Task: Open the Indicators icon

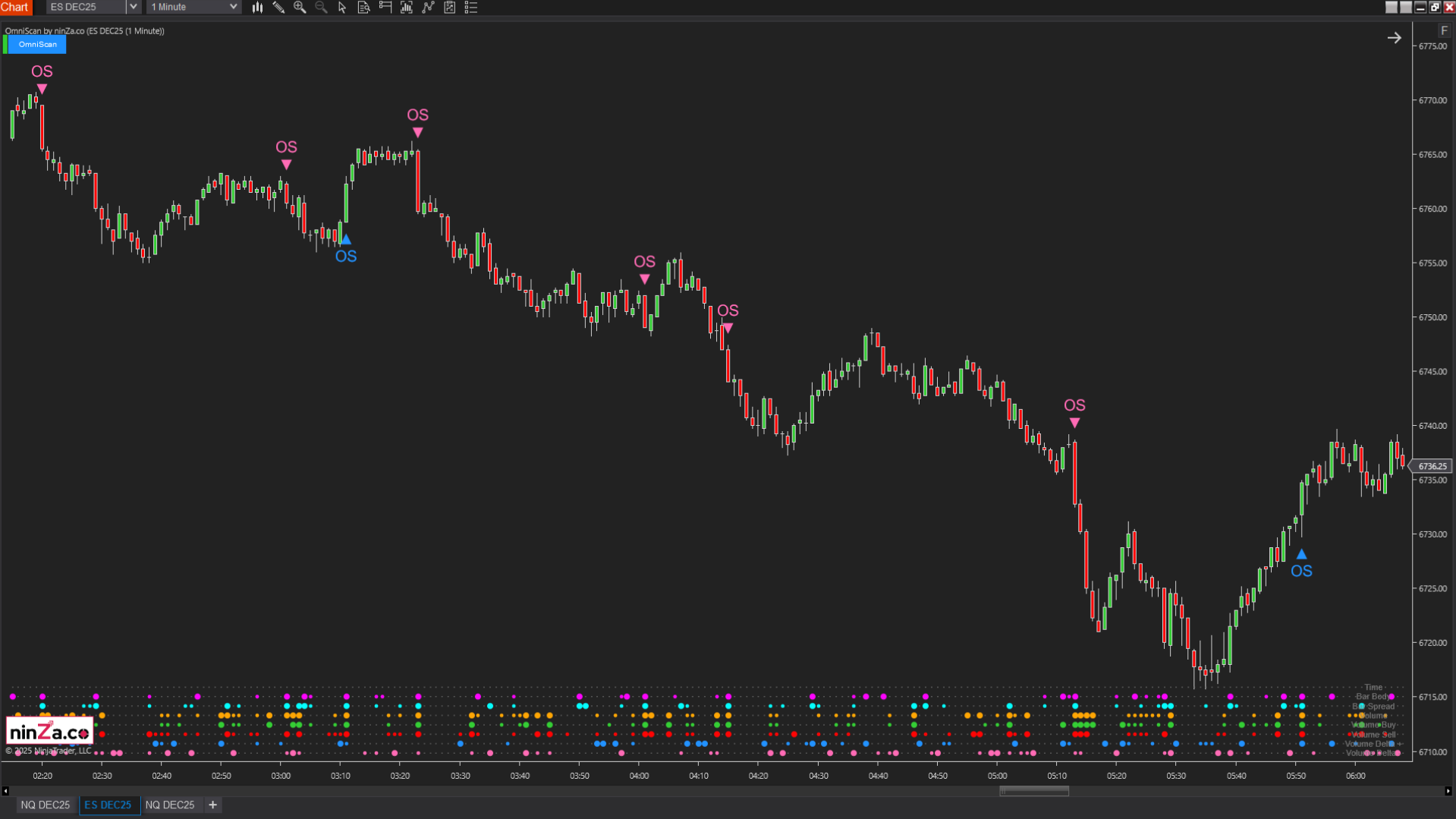Action: (x=428, y=7)
